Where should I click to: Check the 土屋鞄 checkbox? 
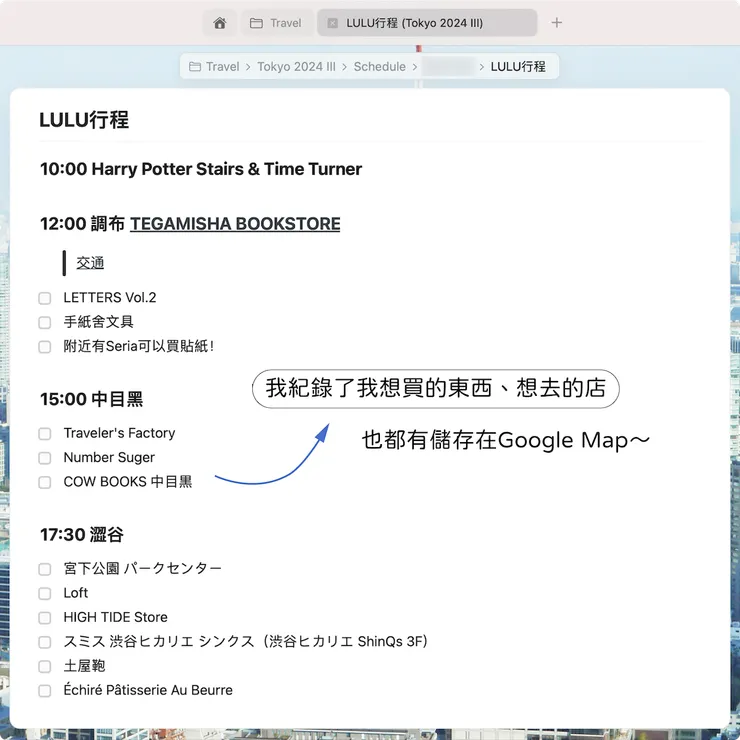[x=45, y=666]
